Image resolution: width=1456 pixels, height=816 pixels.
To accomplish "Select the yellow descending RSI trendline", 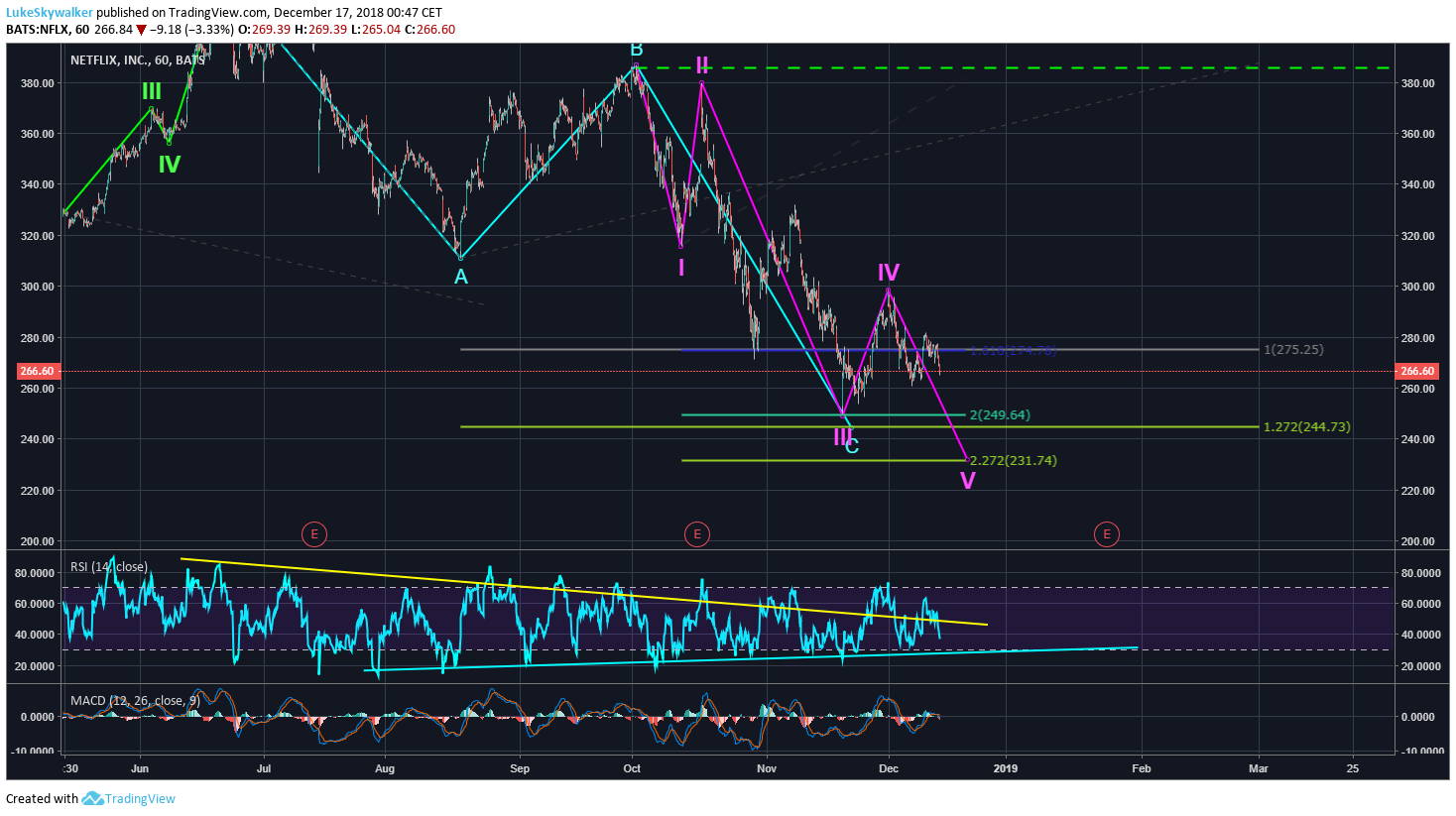I will (x=583, y=592).
